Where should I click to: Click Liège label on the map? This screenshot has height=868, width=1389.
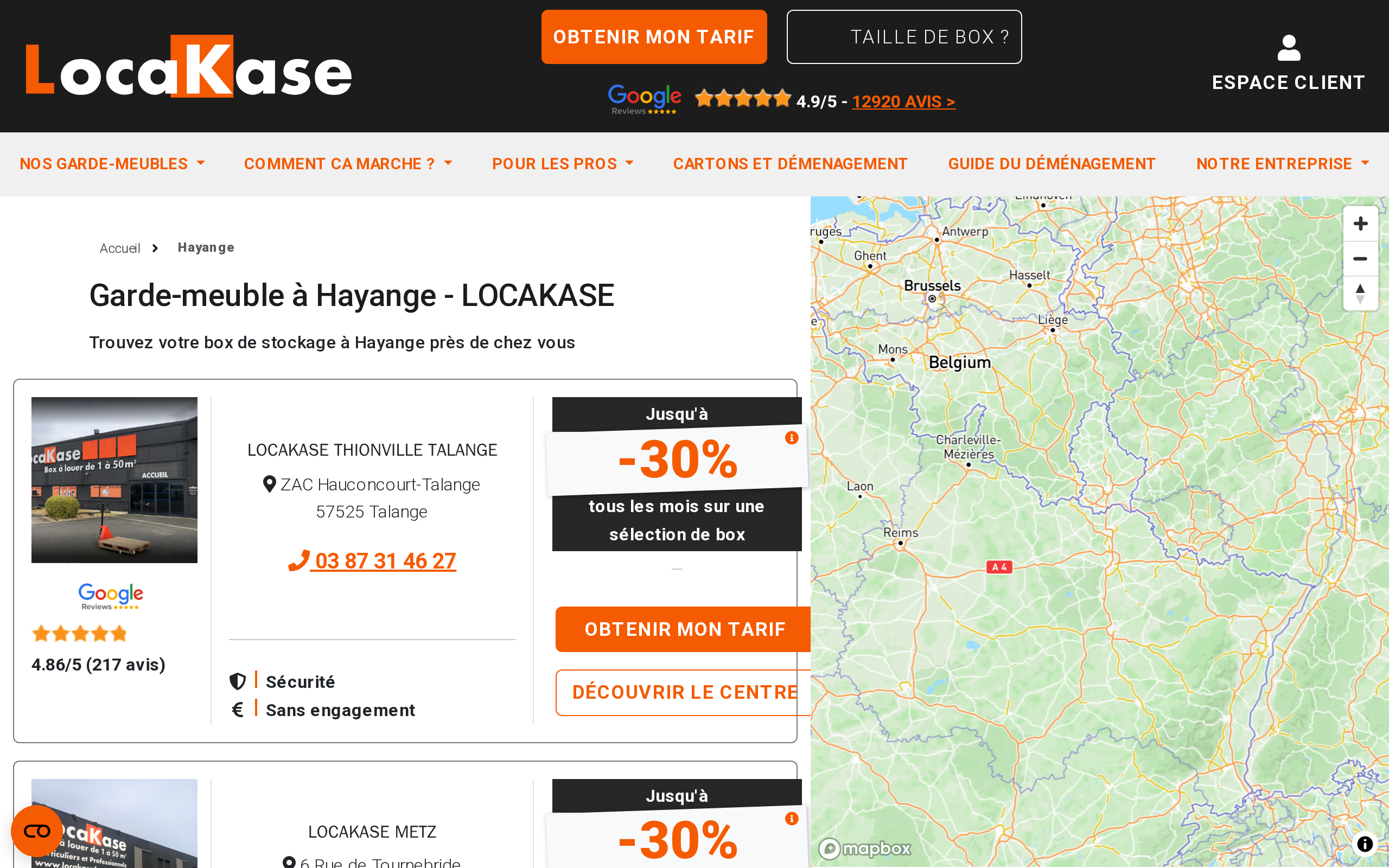pyautogui.click(x=1053, y=320)
